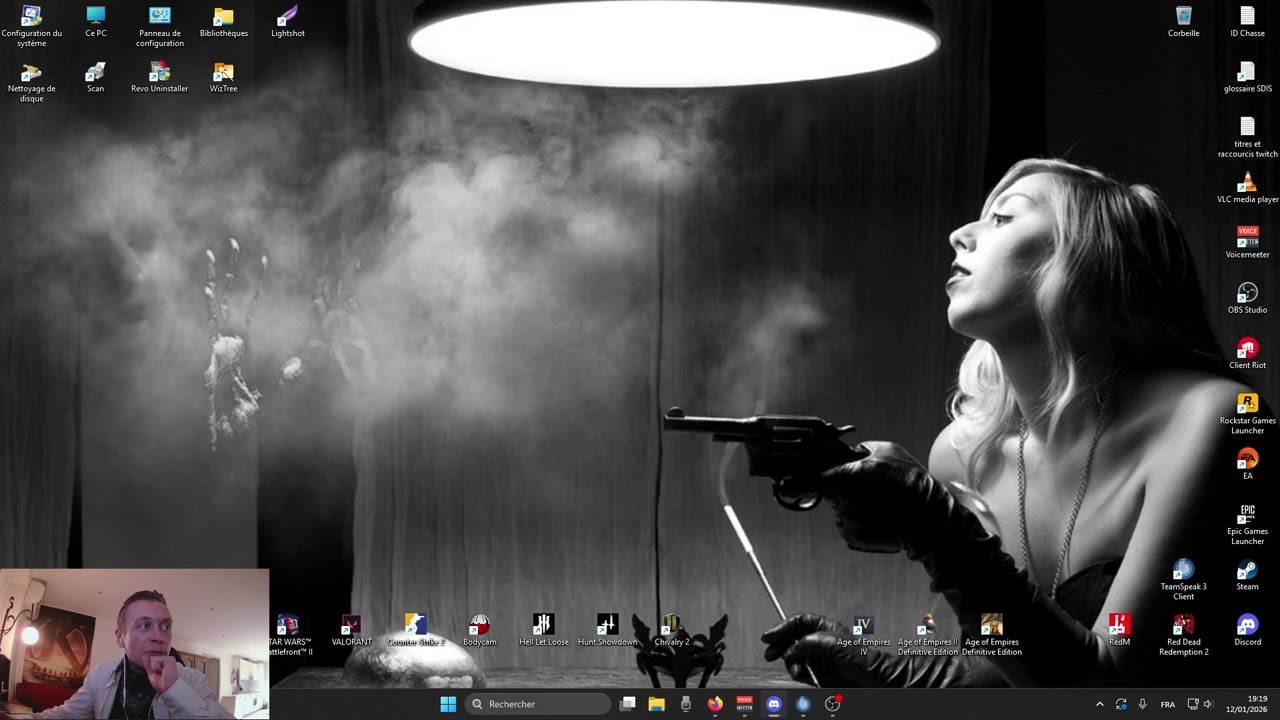Open OBS Studio with red badge in taskbar

(832, 704)
